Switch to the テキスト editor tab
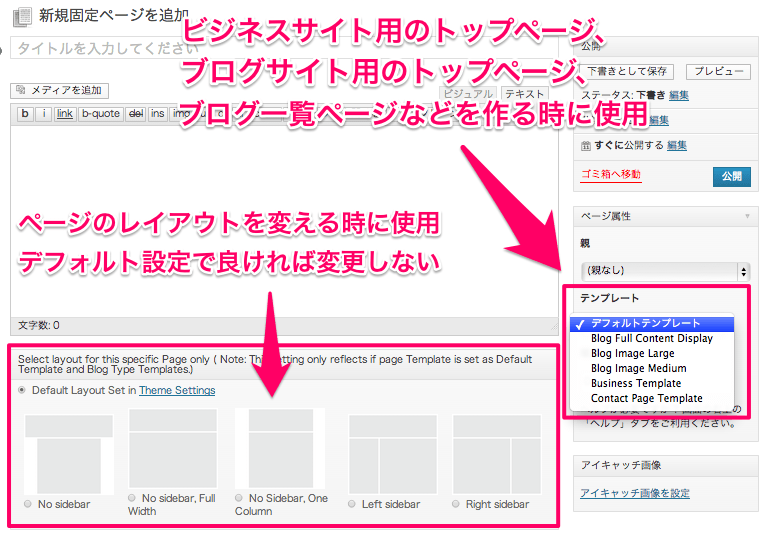 tap(524, 94)
